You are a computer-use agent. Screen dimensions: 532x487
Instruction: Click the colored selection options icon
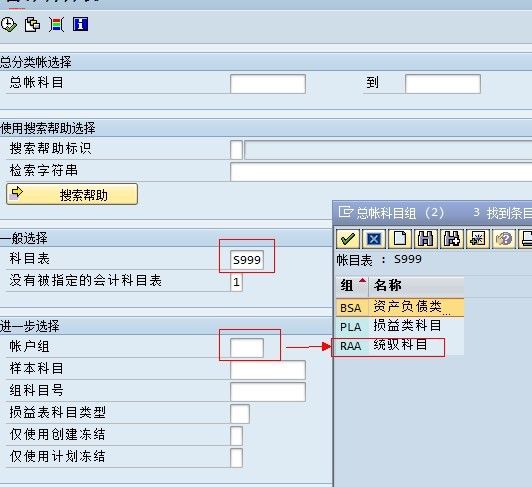(56, 25)
